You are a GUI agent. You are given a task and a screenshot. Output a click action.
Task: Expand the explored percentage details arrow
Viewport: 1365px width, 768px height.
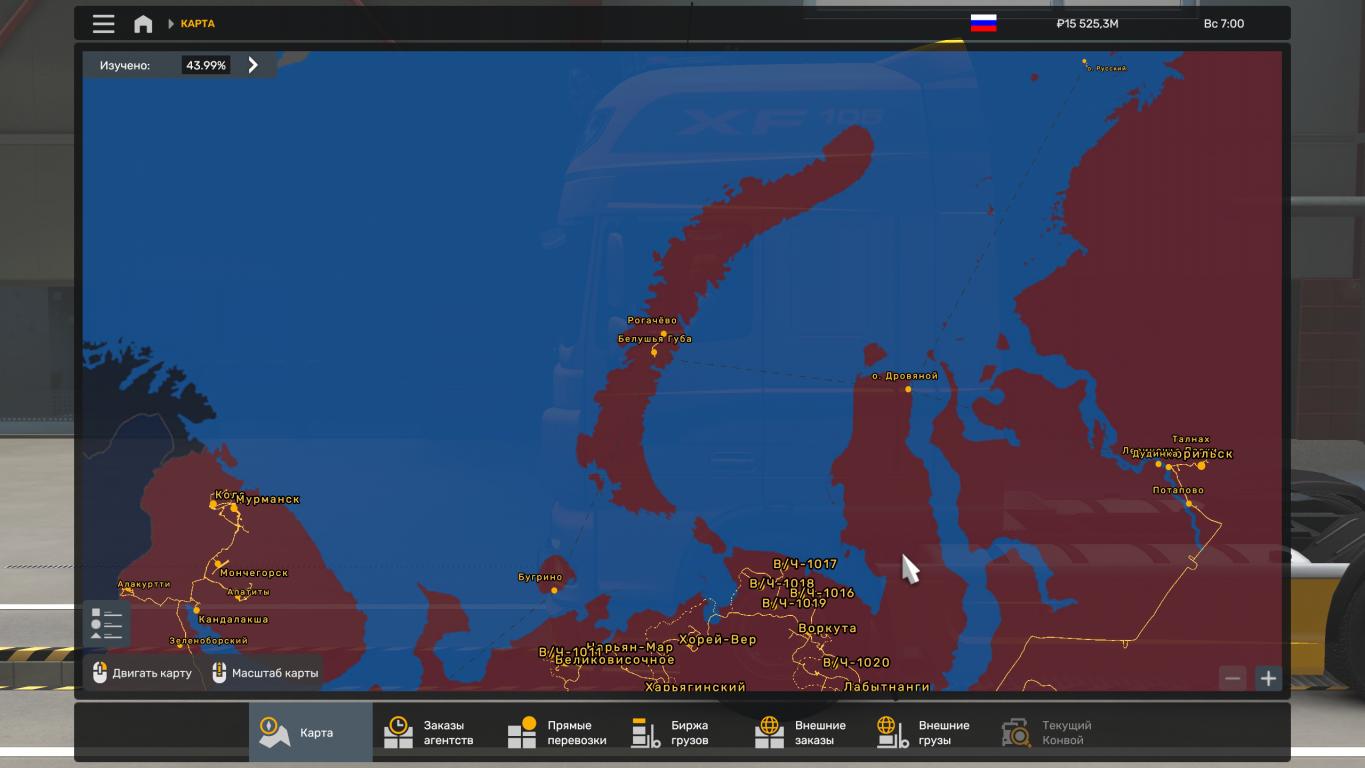coord(253,65)
